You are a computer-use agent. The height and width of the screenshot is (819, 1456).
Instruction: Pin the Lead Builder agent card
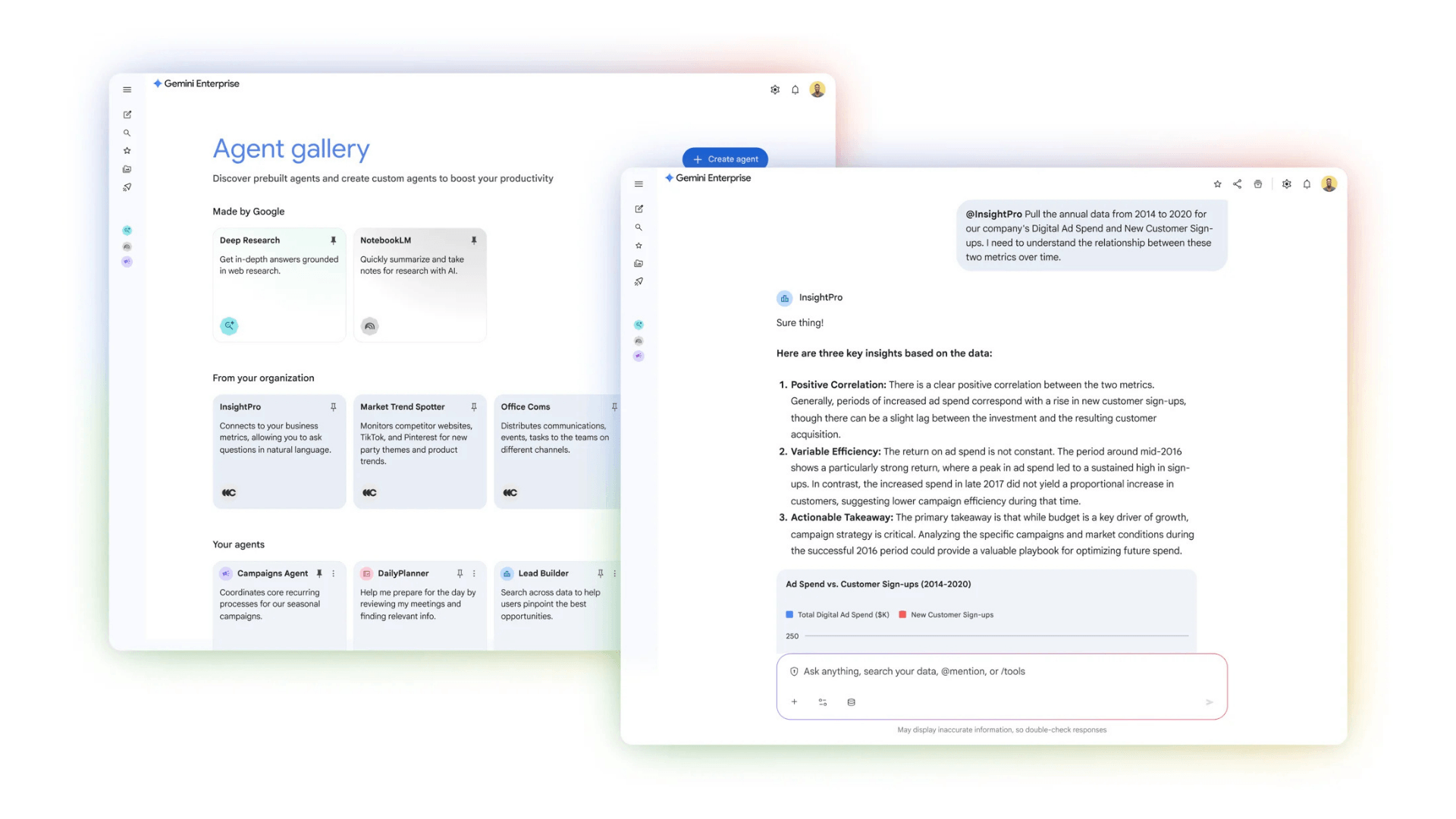pos(601,574)
